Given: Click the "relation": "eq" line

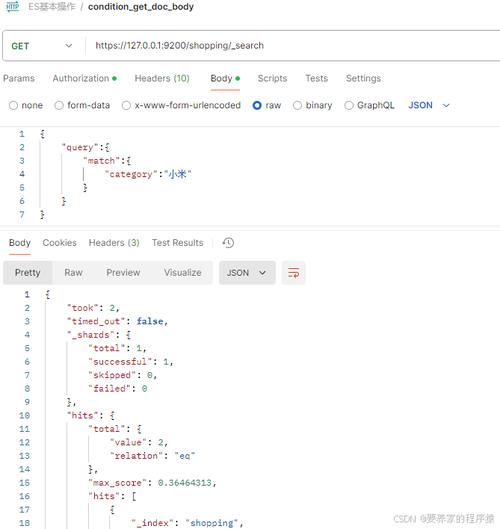Looking at the screenshot, I should point(152,456).
